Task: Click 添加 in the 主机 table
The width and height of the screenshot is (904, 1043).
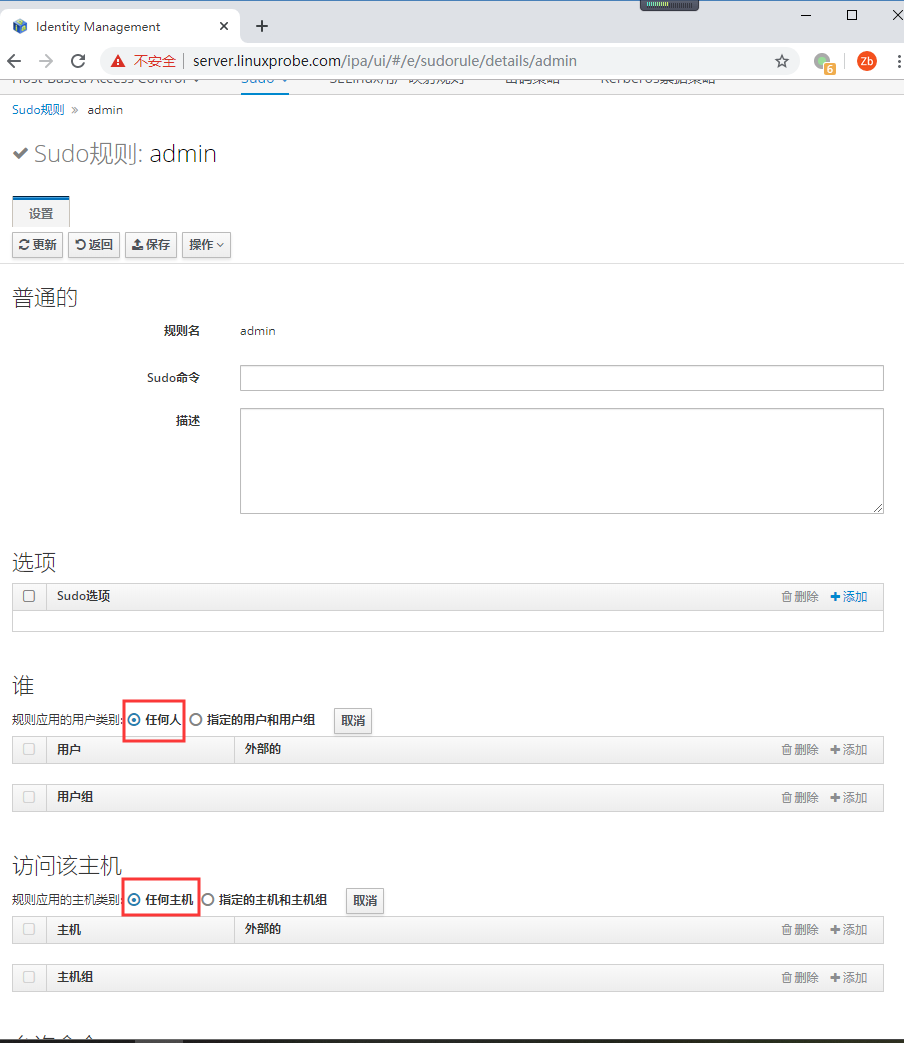Action: click(x=849, y=930)
